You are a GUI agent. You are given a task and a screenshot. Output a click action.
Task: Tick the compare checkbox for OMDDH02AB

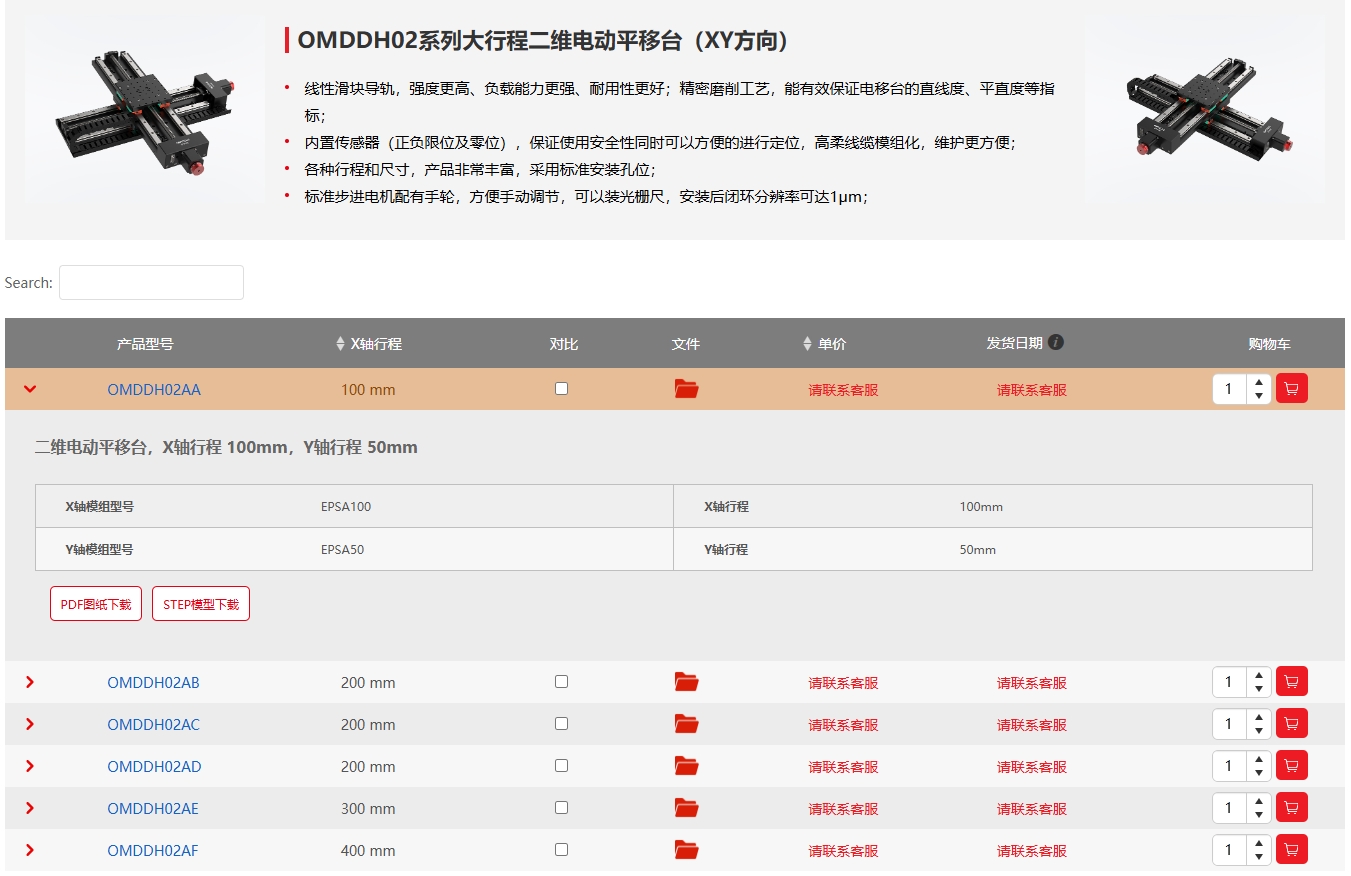[561, 681]
